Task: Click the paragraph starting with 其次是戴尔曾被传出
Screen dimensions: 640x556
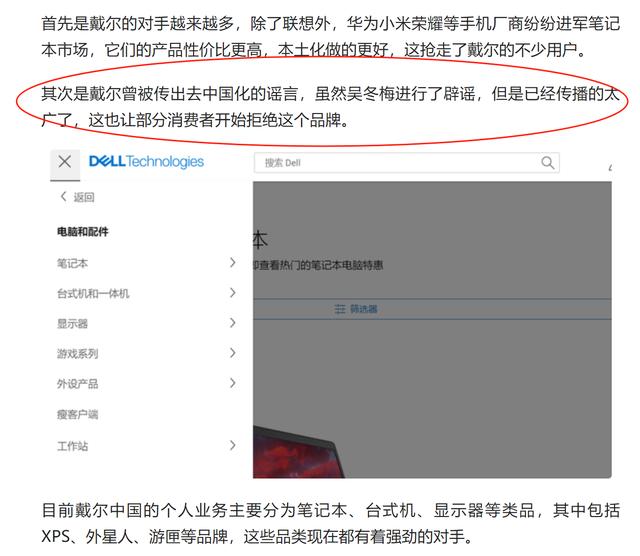Action: 331,107
